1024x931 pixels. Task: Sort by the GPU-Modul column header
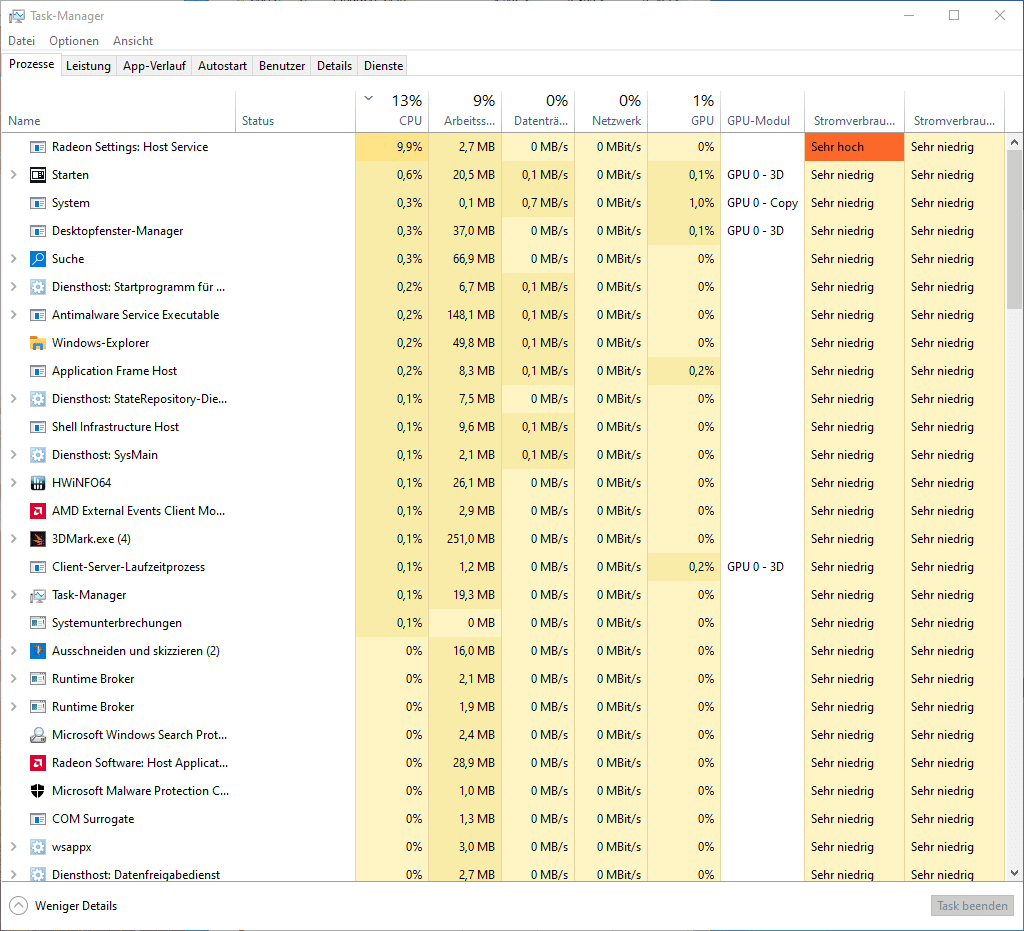tap(762, 111)
